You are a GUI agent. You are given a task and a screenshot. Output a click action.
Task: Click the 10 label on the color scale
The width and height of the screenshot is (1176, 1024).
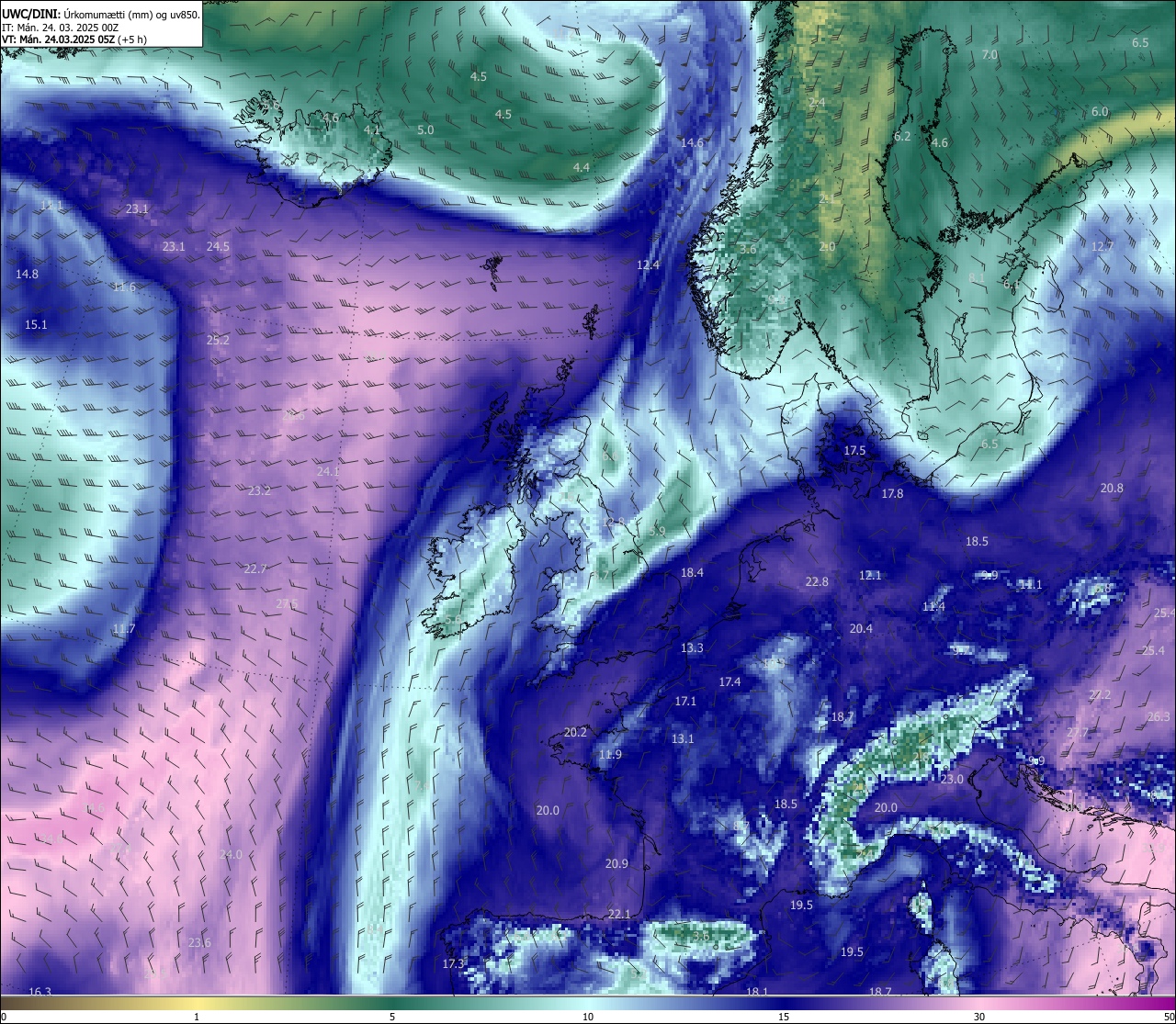(x=588, y=1017)
